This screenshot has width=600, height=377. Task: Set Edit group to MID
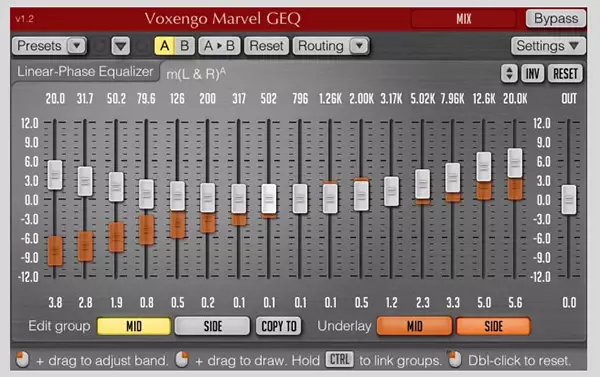134,326
